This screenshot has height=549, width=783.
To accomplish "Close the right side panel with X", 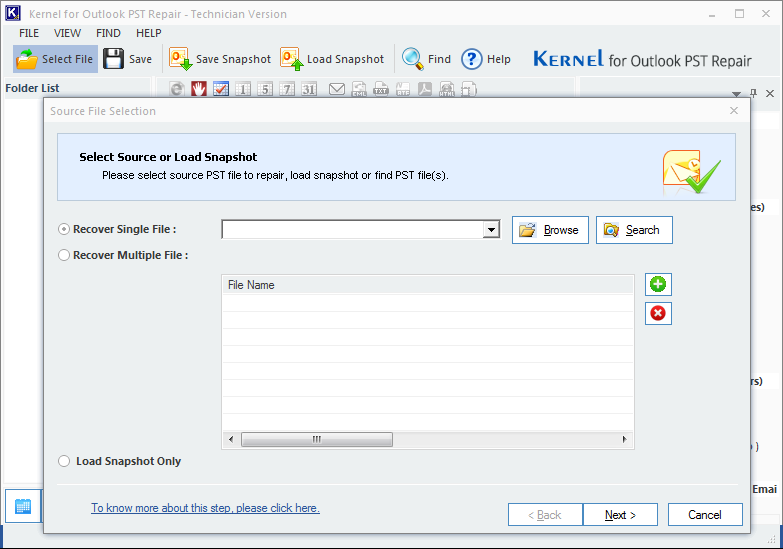I will click(770, 93).
